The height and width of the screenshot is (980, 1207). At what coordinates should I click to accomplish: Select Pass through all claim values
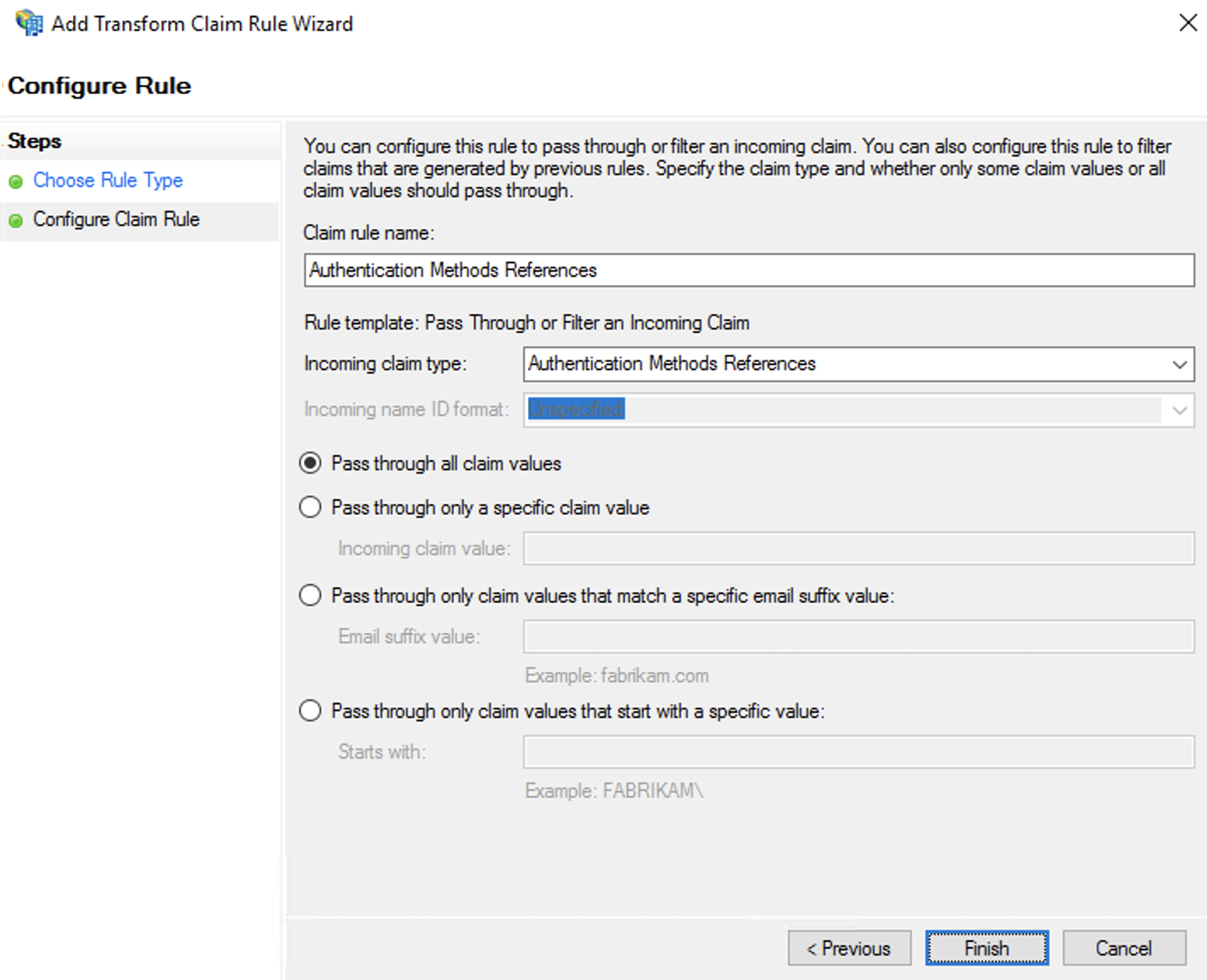pos(311,463)
